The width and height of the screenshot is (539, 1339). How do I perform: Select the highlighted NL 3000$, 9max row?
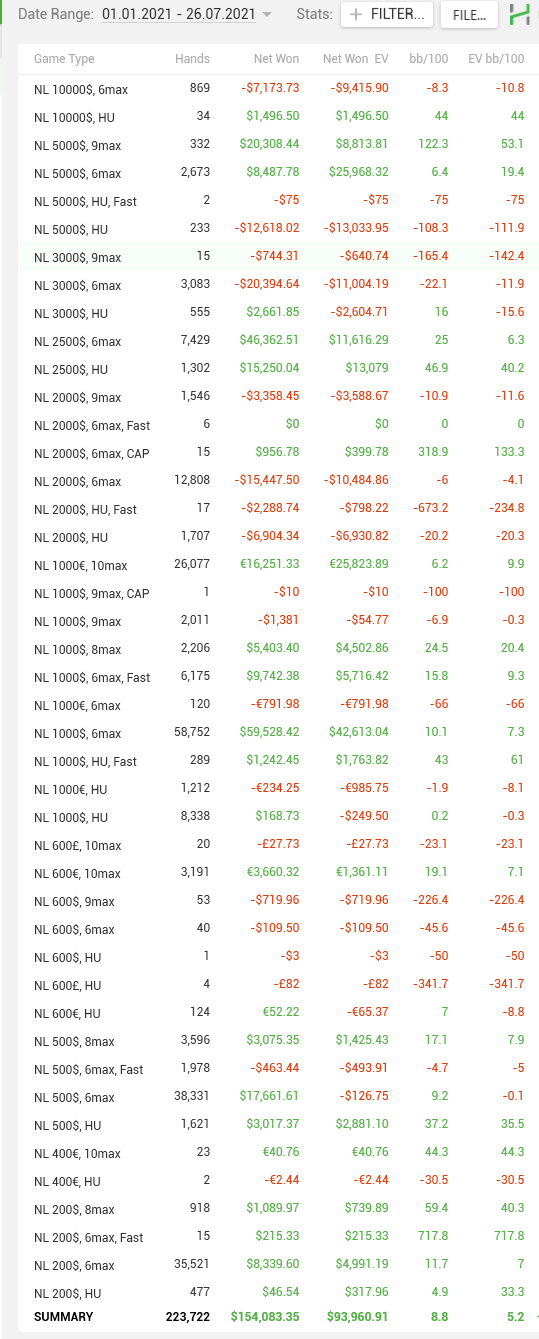(278, 257)
